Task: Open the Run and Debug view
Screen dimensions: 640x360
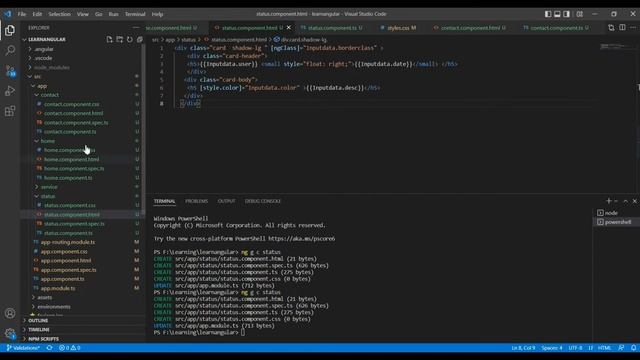Action: tap(10, 91)
